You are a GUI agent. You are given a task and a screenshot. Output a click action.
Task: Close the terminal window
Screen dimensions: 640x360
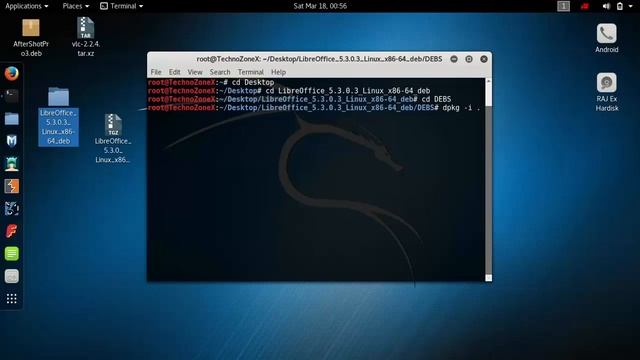tap(484, 59)
